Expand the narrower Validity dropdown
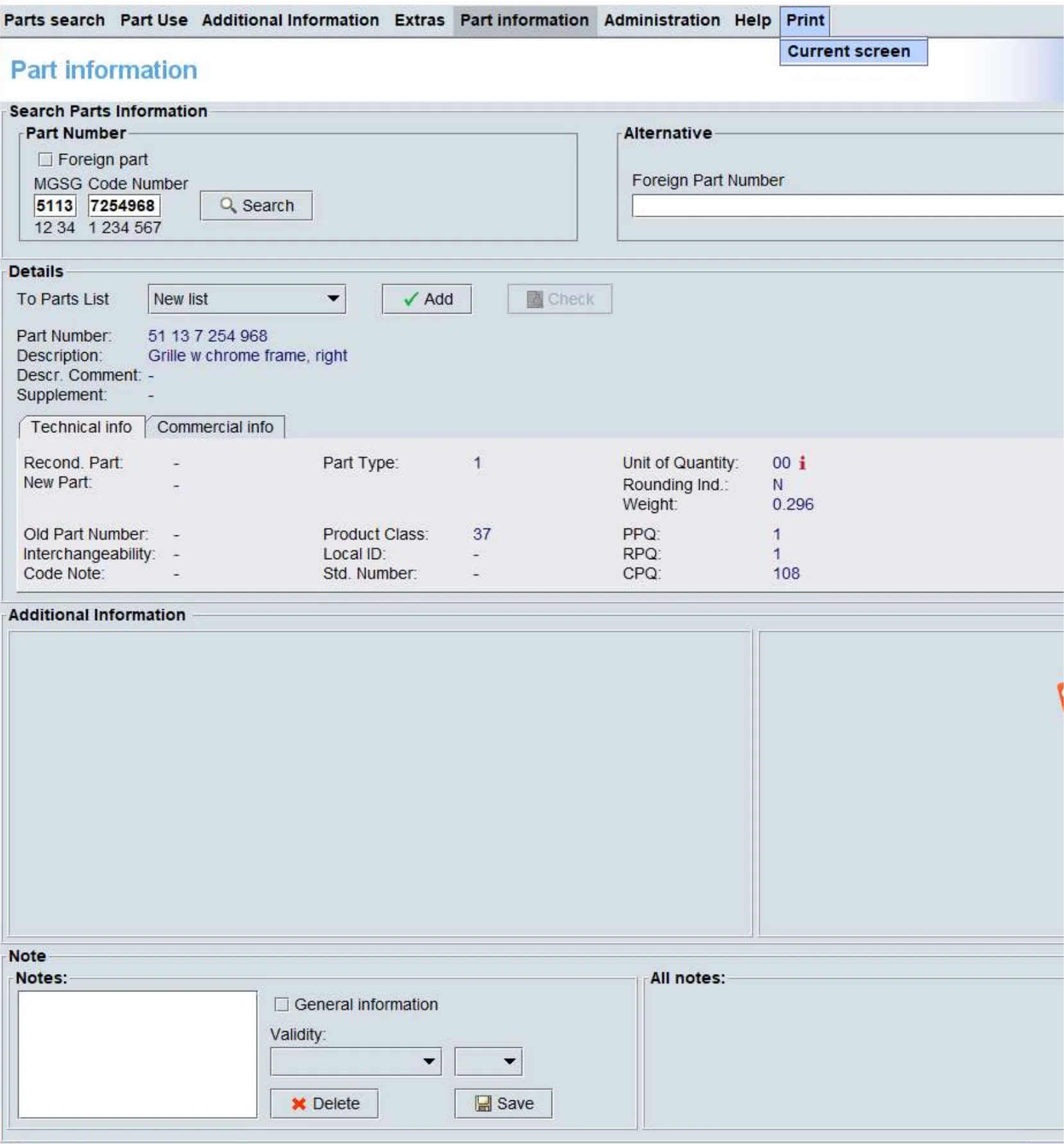The image size is (1064, 1144). tap(488, 1061)
